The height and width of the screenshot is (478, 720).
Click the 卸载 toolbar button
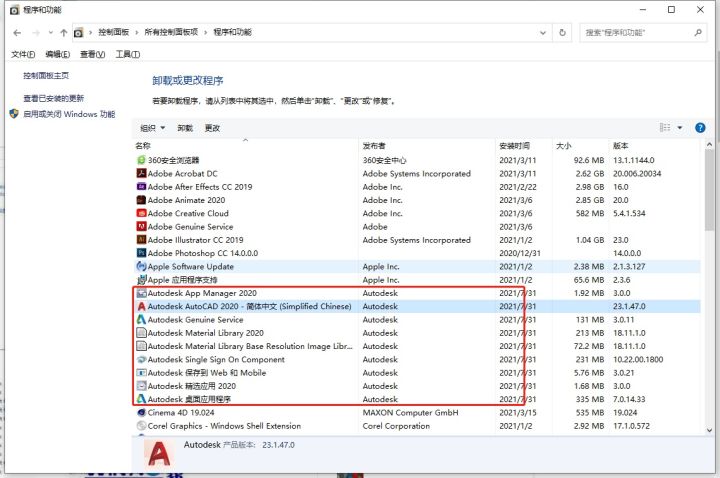pos(185,128)
